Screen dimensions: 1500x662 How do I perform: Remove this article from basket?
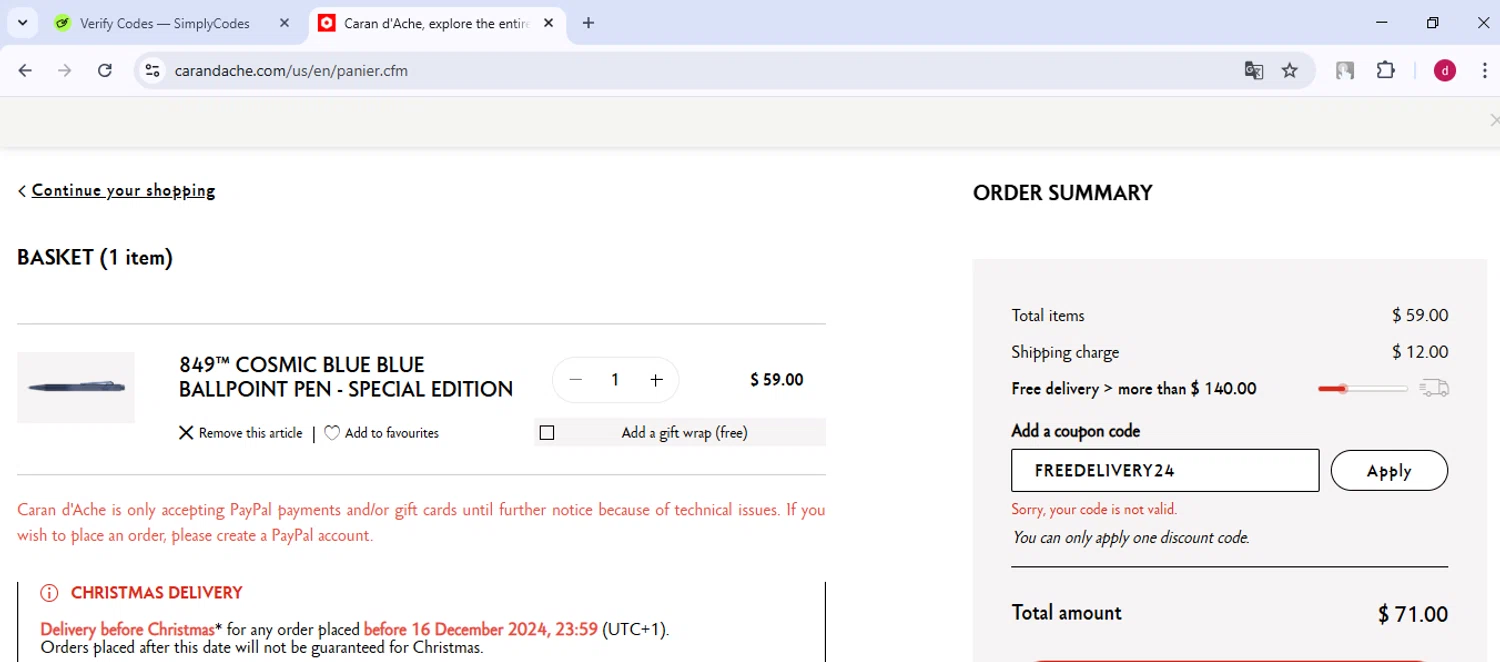tap(241, 433)
